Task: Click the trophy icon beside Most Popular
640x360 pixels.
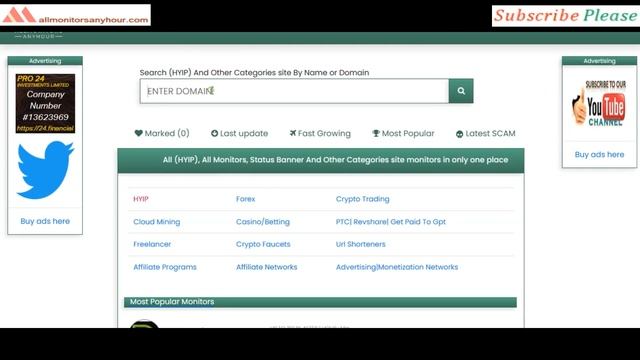Action: point(376,133)
